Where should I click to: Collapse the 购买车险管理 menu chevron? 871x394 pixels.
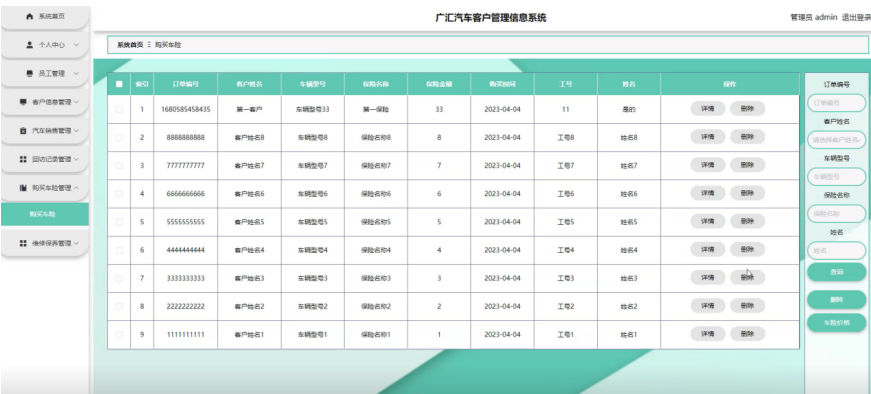[x=76, y=188]
